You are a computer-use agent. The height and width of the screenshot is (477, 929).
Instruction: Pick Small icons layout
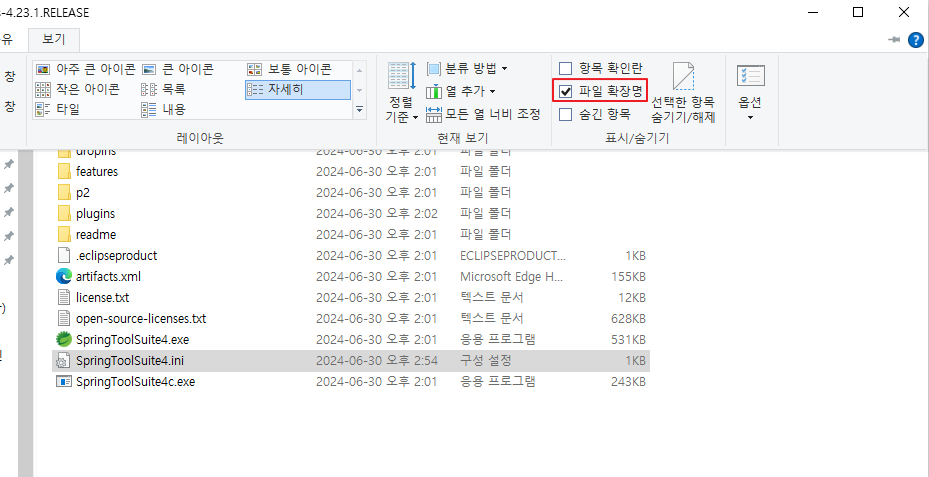pyautogui.click(x=78, y=89)
